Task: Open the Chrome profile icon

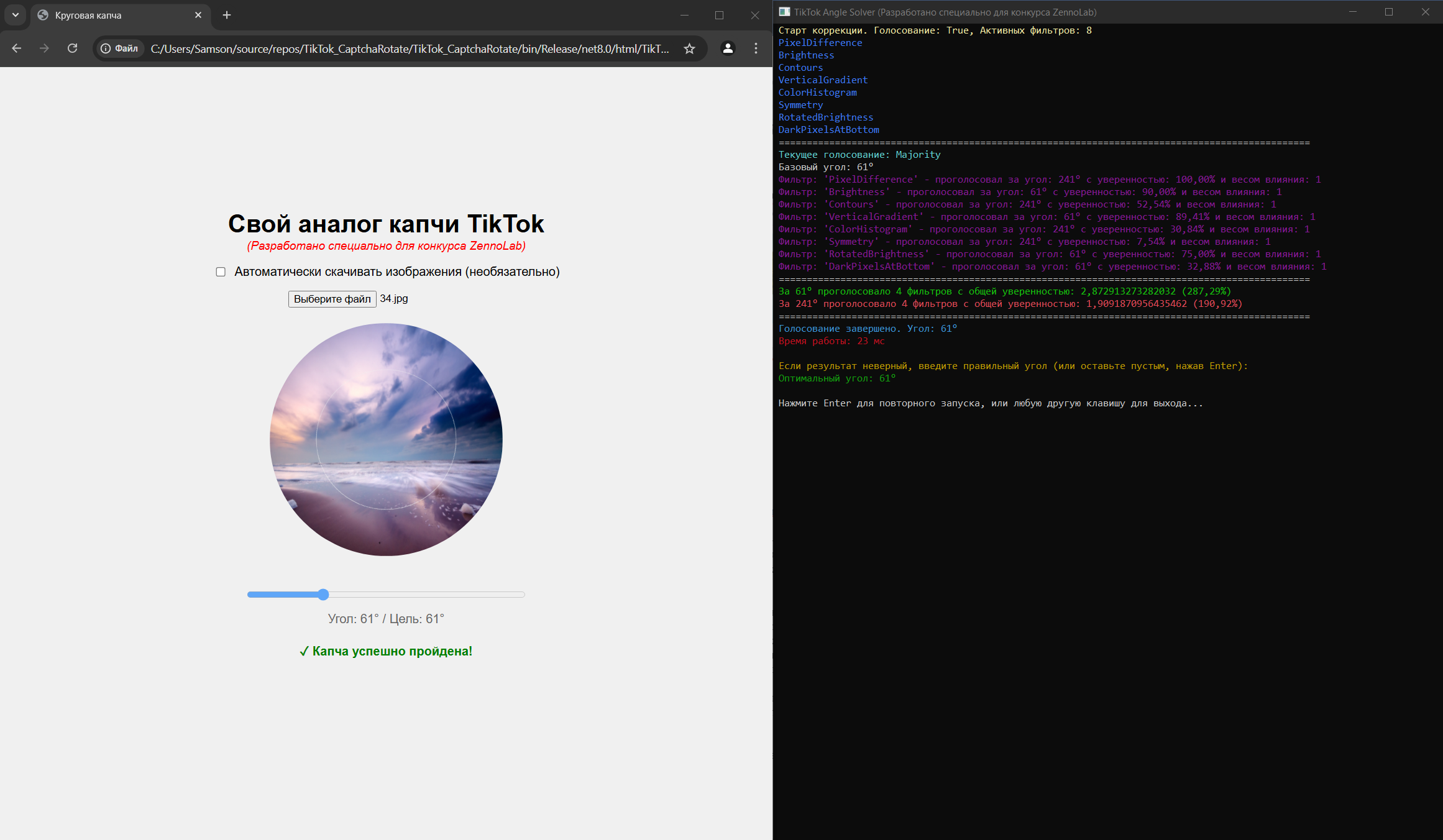Action: pyautogui.click(x=728, y=48)
